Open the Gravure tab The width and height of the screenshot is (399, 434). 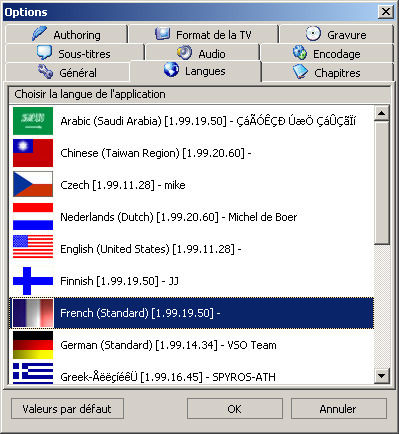(x=336, y=34)
